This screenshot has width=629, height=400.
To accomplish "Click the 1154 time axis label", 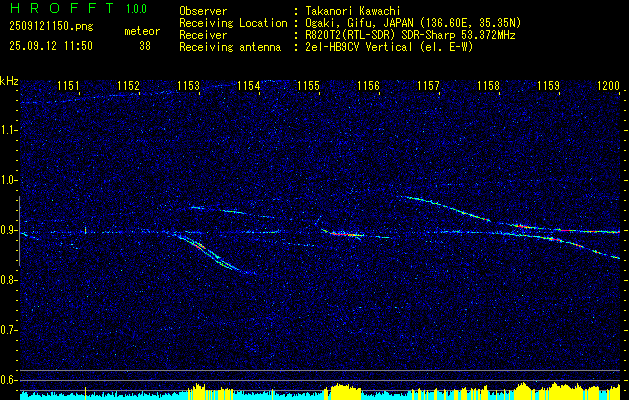I will coord(248,86).
